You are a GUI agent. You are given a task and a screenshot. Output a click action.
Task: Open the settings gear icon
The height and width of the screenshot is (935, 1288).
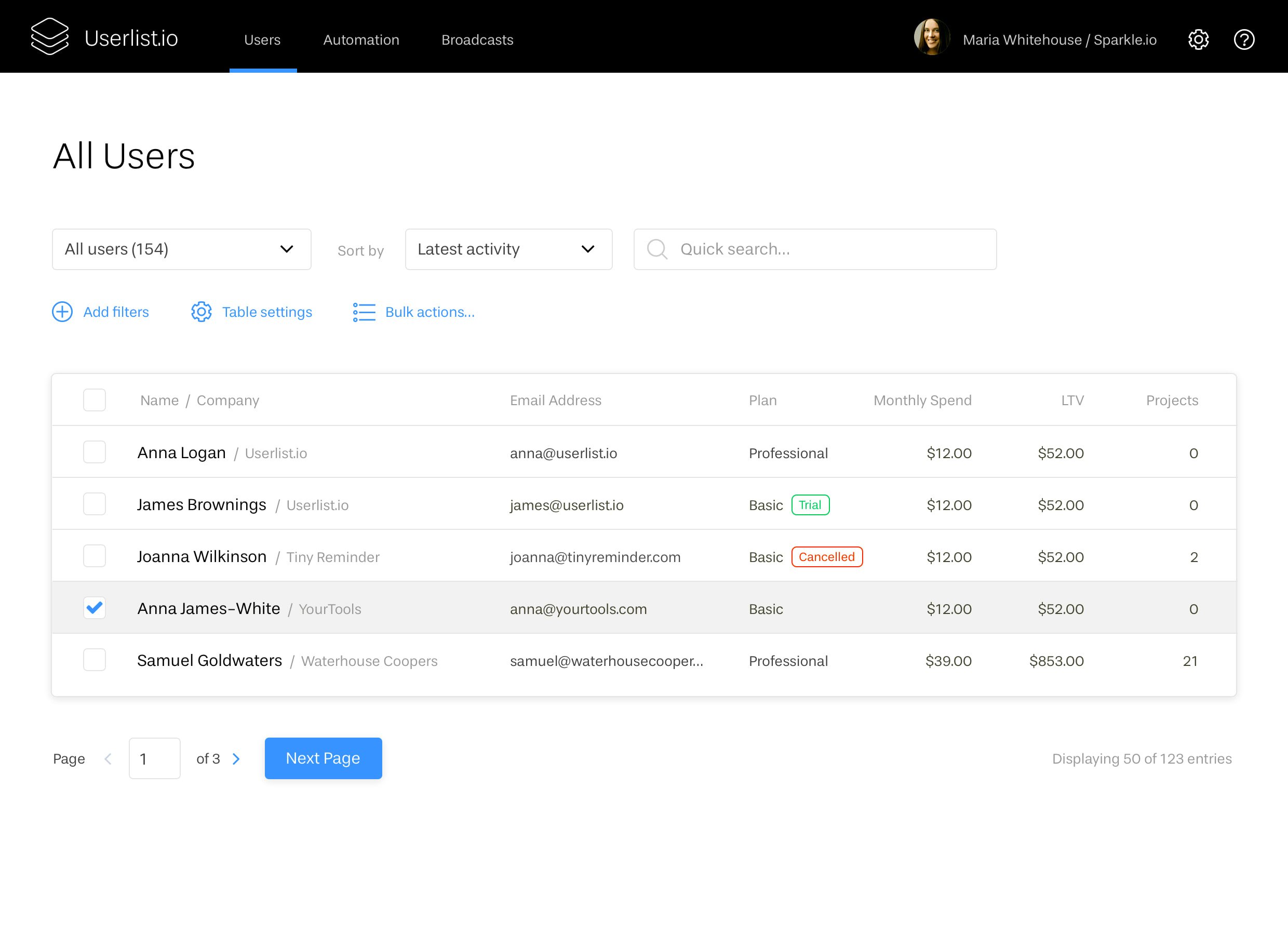pos(1199,39)
